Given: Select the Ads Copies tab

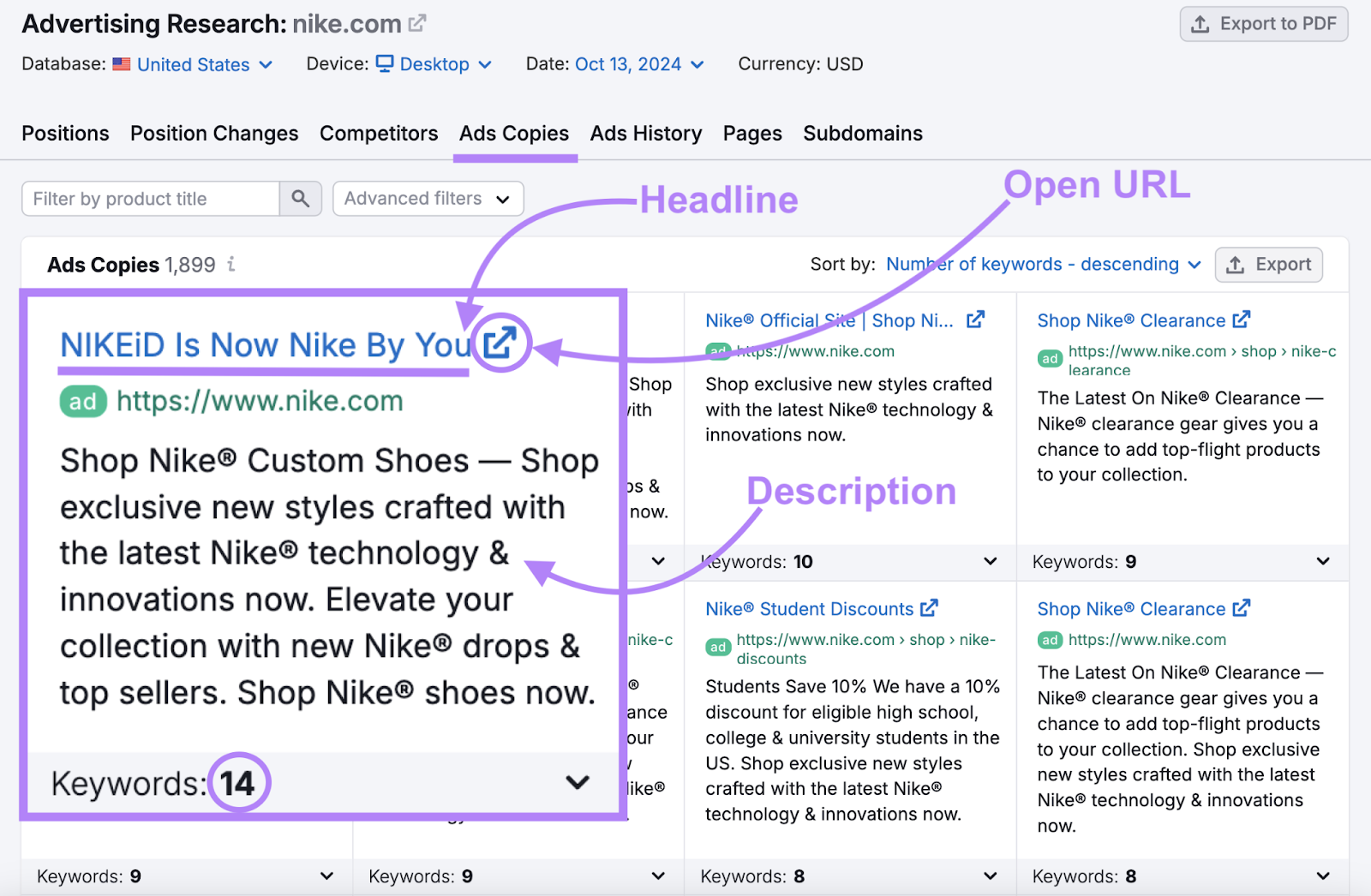Looking at the screenshot, I should (x=514, y=134).
